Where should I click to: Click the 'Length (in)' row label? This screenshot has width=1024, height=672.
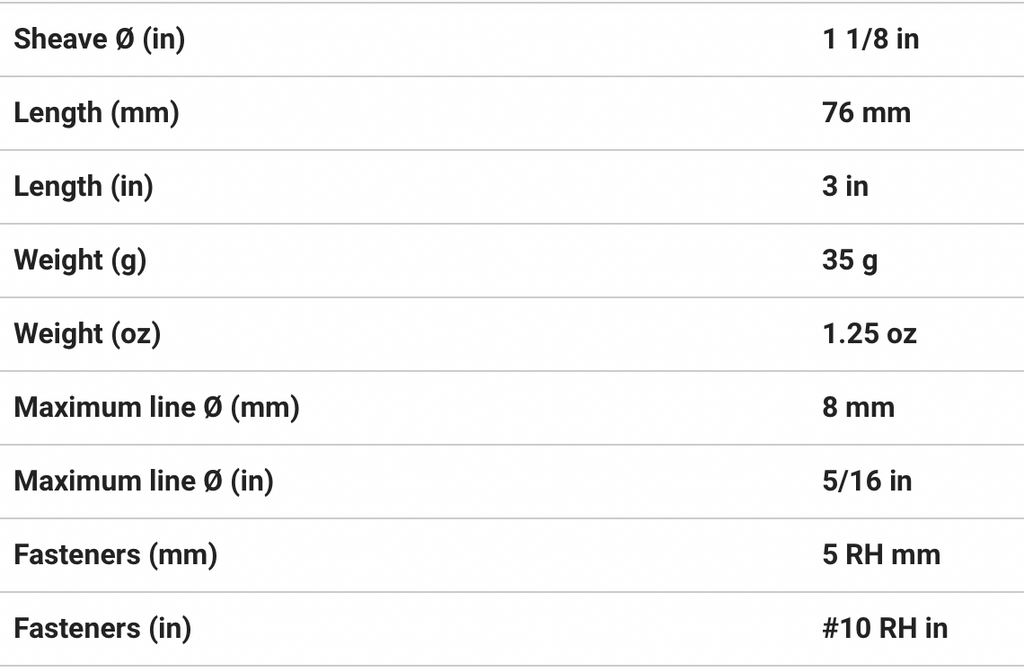coord(83,186)
